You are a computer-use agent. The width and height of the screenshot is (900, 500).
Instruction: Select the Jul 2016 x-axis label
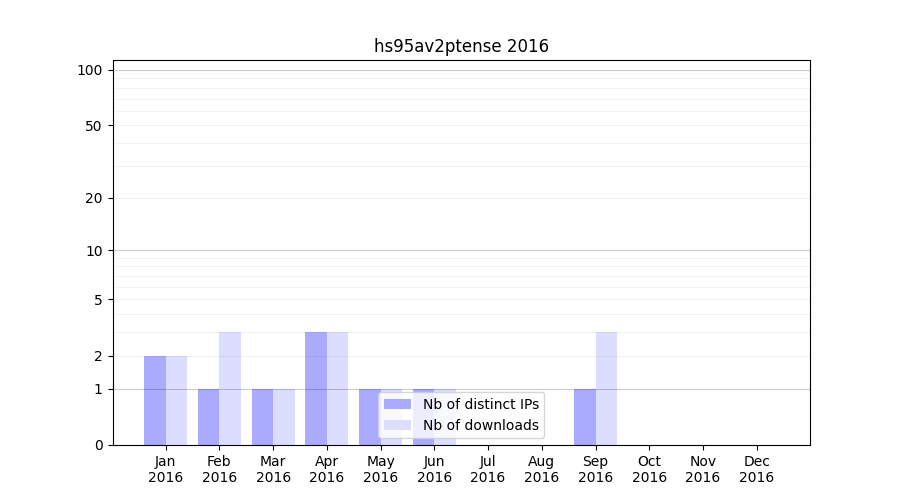pos(488,469)
